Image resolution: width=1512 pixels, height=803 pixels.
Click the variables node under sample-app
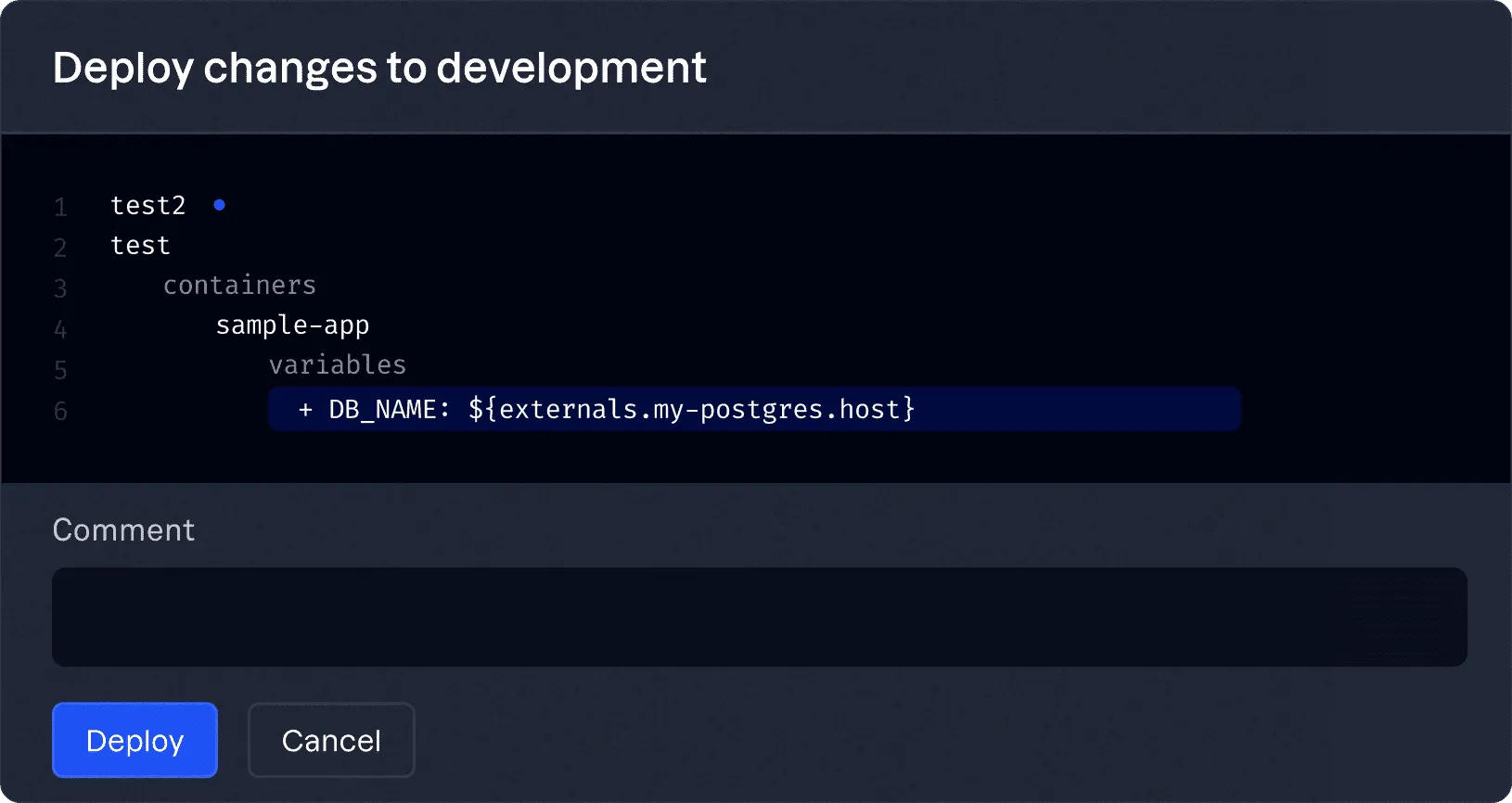pos(338,365)
